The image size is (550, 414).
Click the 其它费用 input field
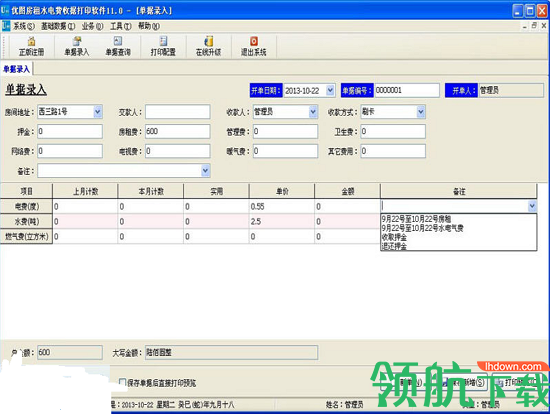point(393,151)
